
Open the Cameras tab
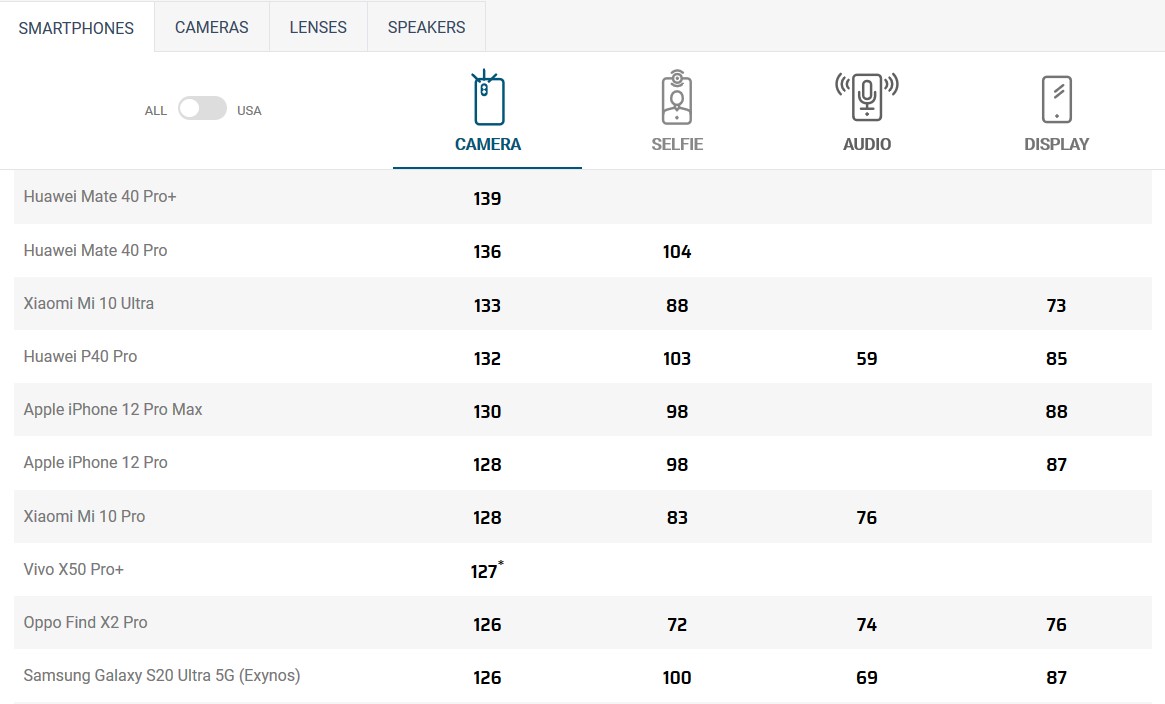point(211,28)
